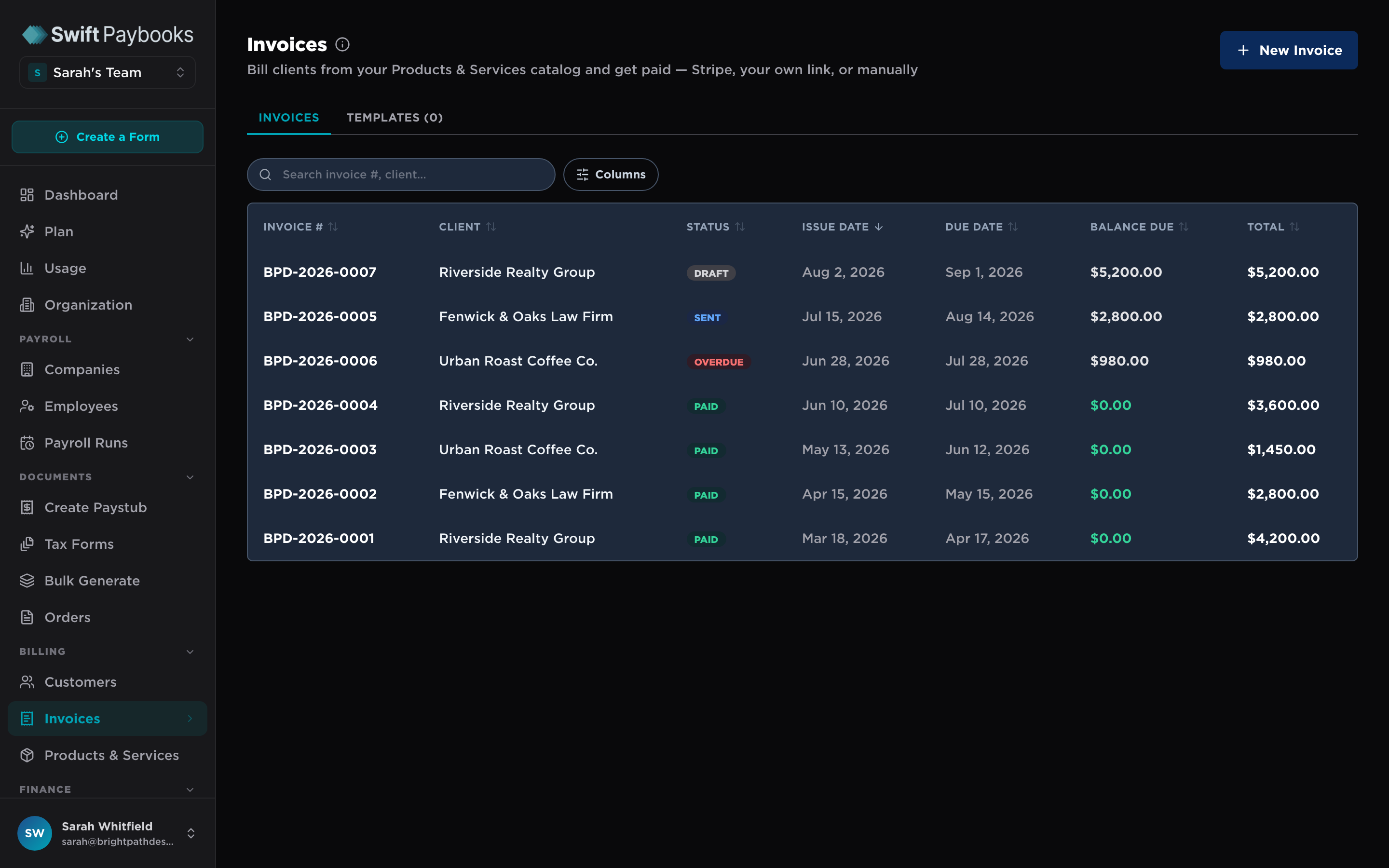The width and height of the screenshot is (1389, 868).
Task: Click the Jun 12, 2026 due date
Action: (987, 450)
